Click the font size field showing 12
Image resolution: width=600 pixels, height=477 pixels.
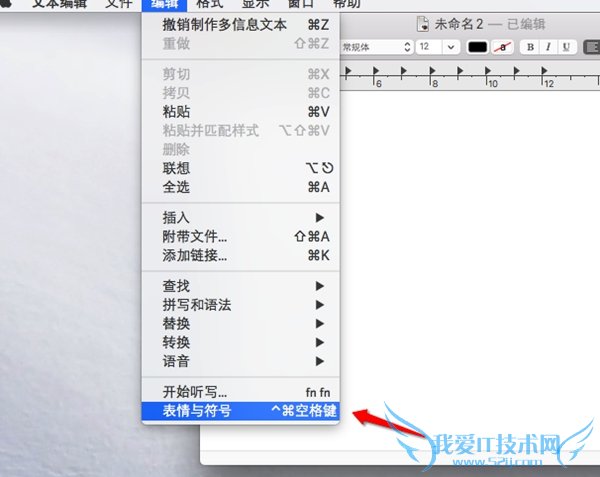(x=430, y=47)
